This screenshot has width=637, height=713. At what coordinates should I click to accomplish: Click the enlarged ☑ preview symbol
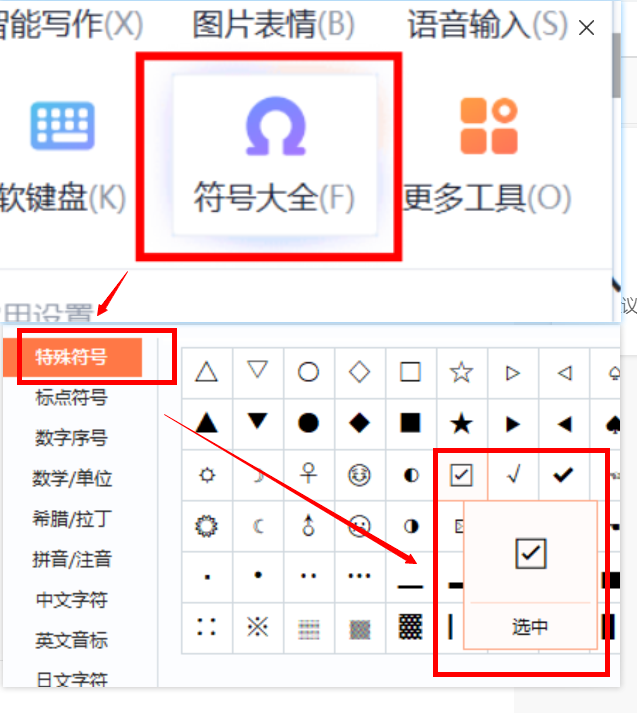(531, 553)
